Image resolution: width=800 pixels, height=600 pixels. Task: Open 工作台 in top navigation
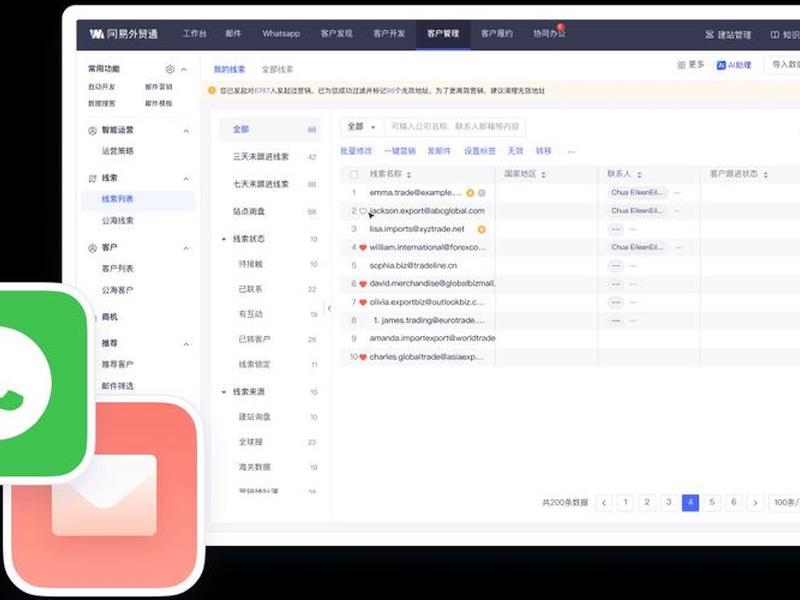coord(195,34)
